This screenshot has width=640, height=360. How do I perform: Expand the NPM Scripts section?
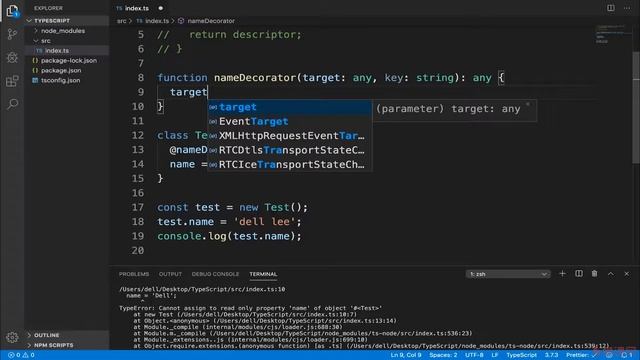point(66,345)
